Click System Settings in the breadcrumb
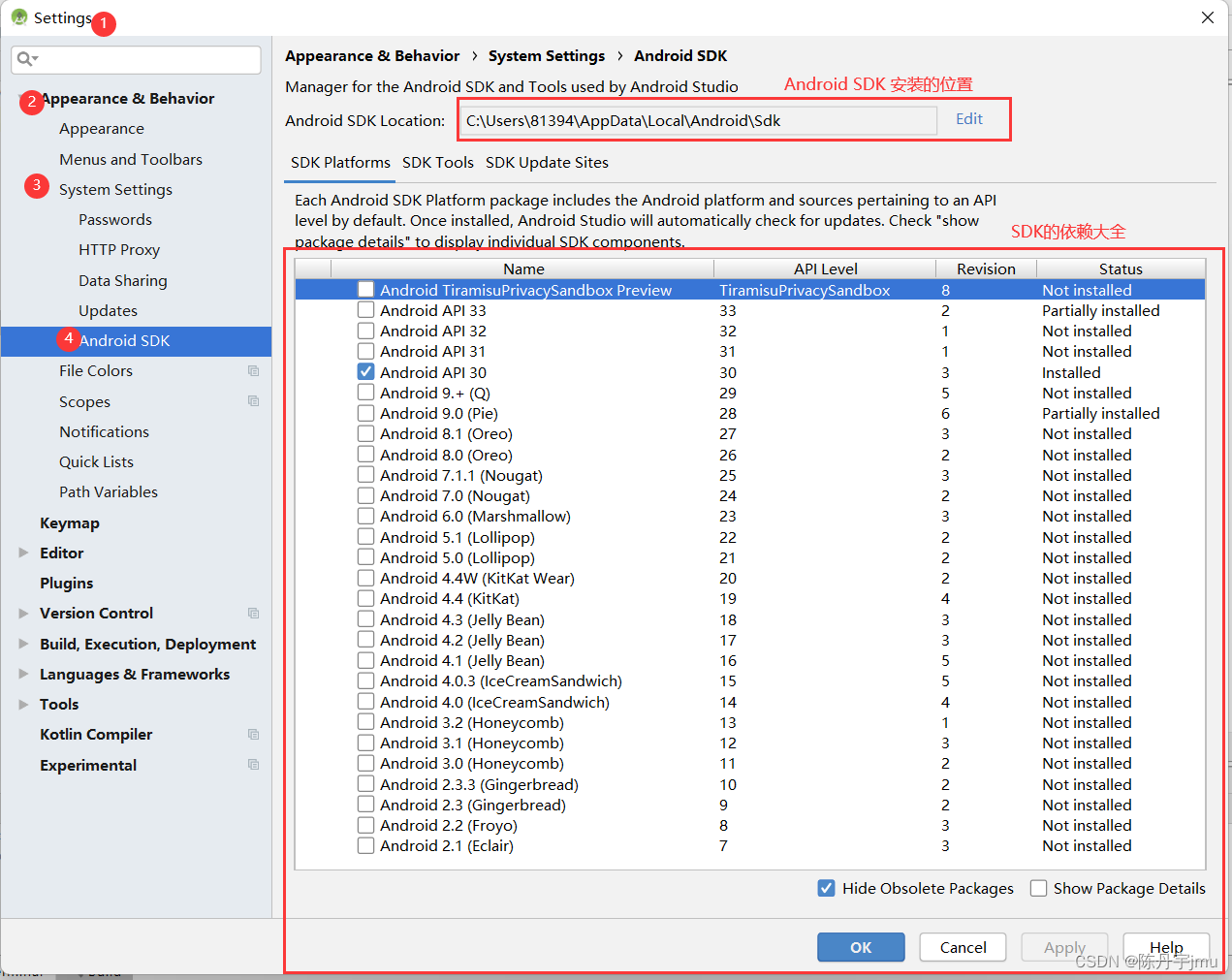This screenshot has width=1232, height=980. tap(547, 56)
